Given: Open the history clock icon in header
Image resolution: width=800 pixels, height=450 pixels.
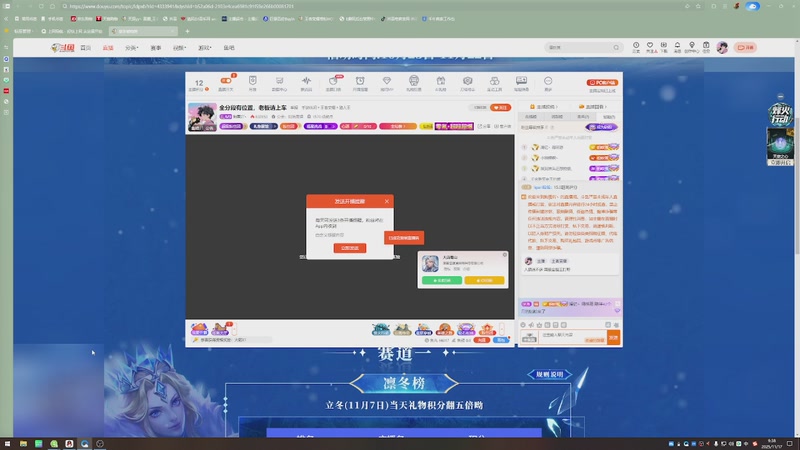Looking at the screenshot, I should tap(636, 47).
